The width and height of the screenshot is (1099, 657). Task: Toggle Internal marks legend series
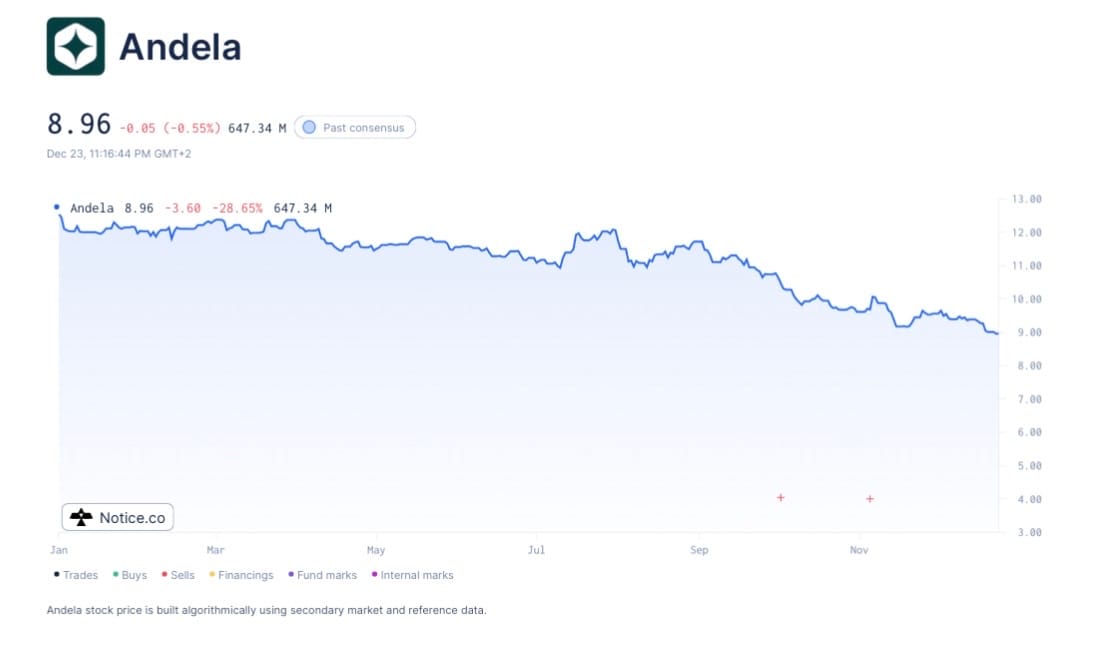412,575
